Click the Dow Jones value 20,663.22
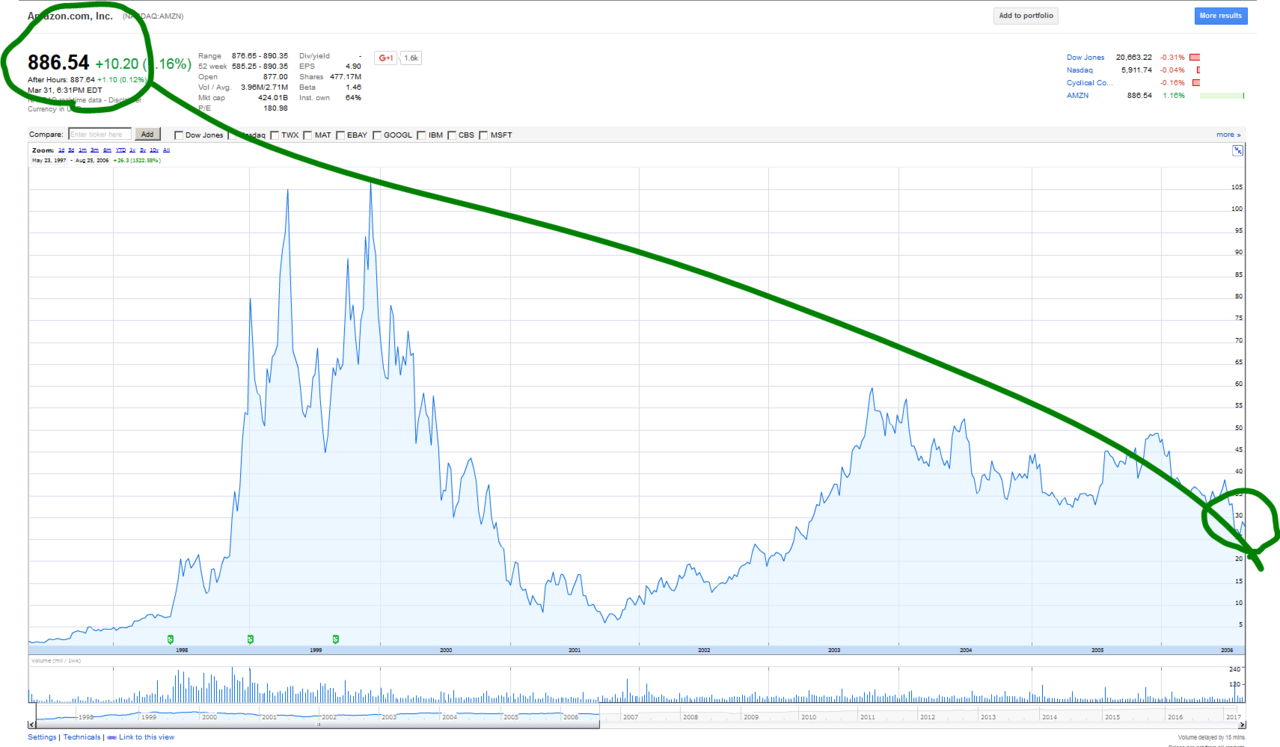The width and height of the screenshot is (1280, 747). [1134, 57]
